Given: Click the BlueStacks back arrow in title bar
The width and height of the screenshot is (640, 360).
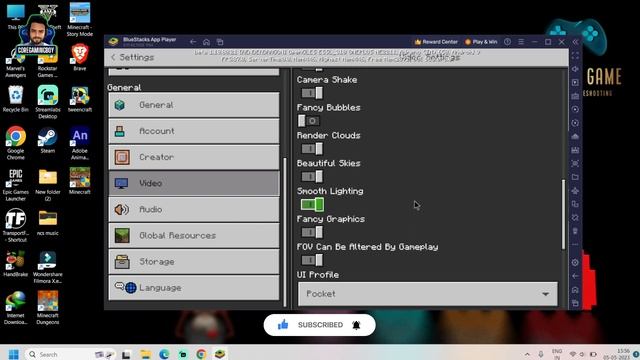Looking at the screenshot, I should pos(193,42).
